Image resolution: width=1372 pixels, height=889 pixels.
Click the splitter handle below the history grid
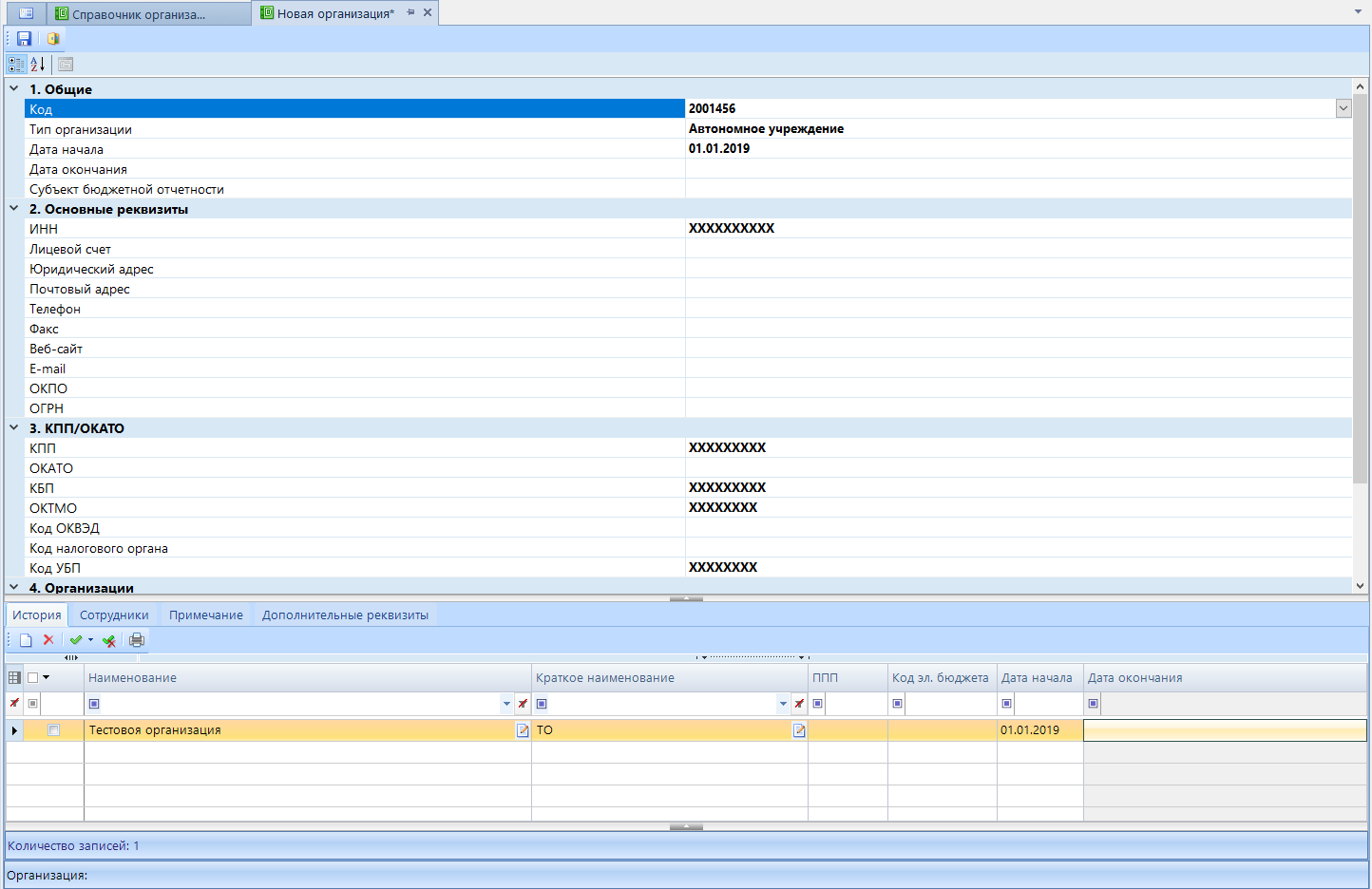tap(686, 826)
